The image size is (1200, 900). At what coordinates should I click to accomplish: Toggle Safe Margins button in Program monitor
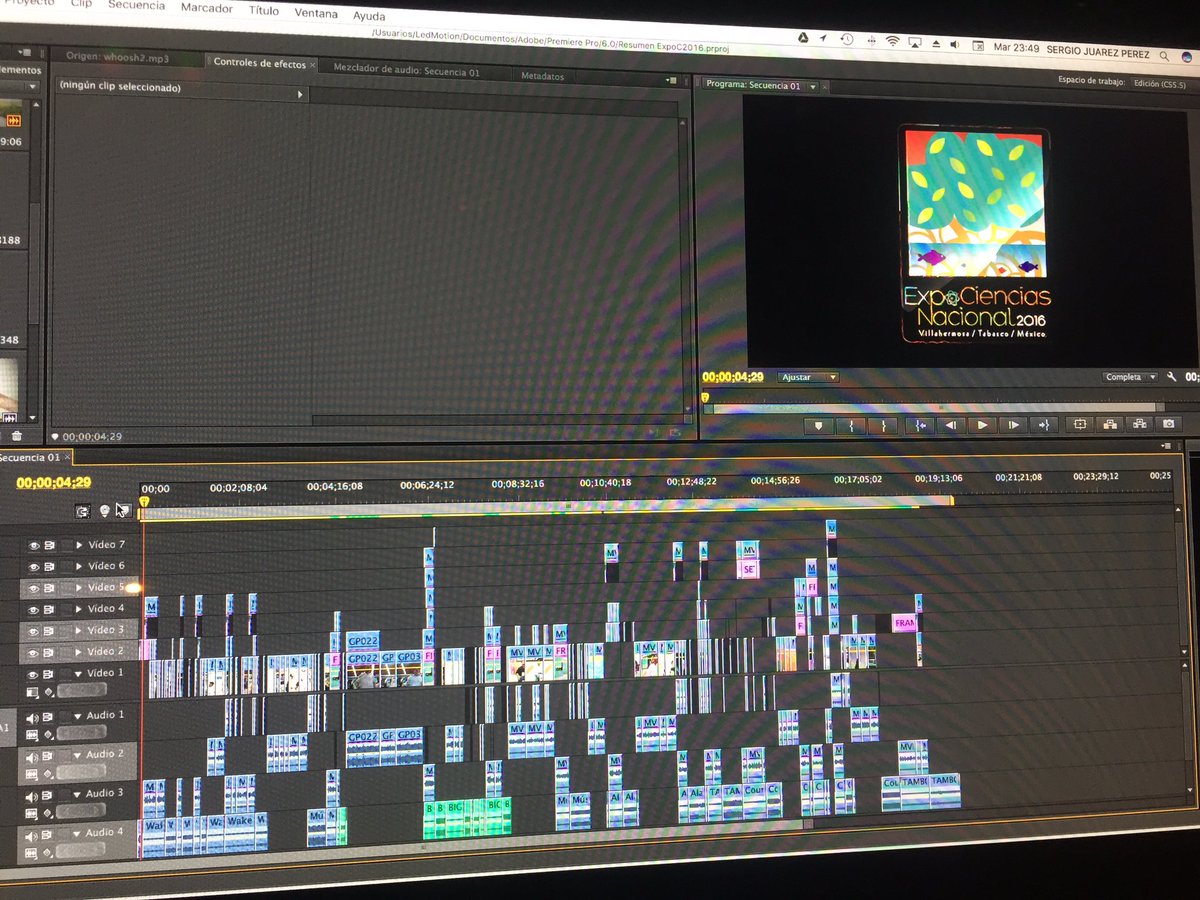1080,425
